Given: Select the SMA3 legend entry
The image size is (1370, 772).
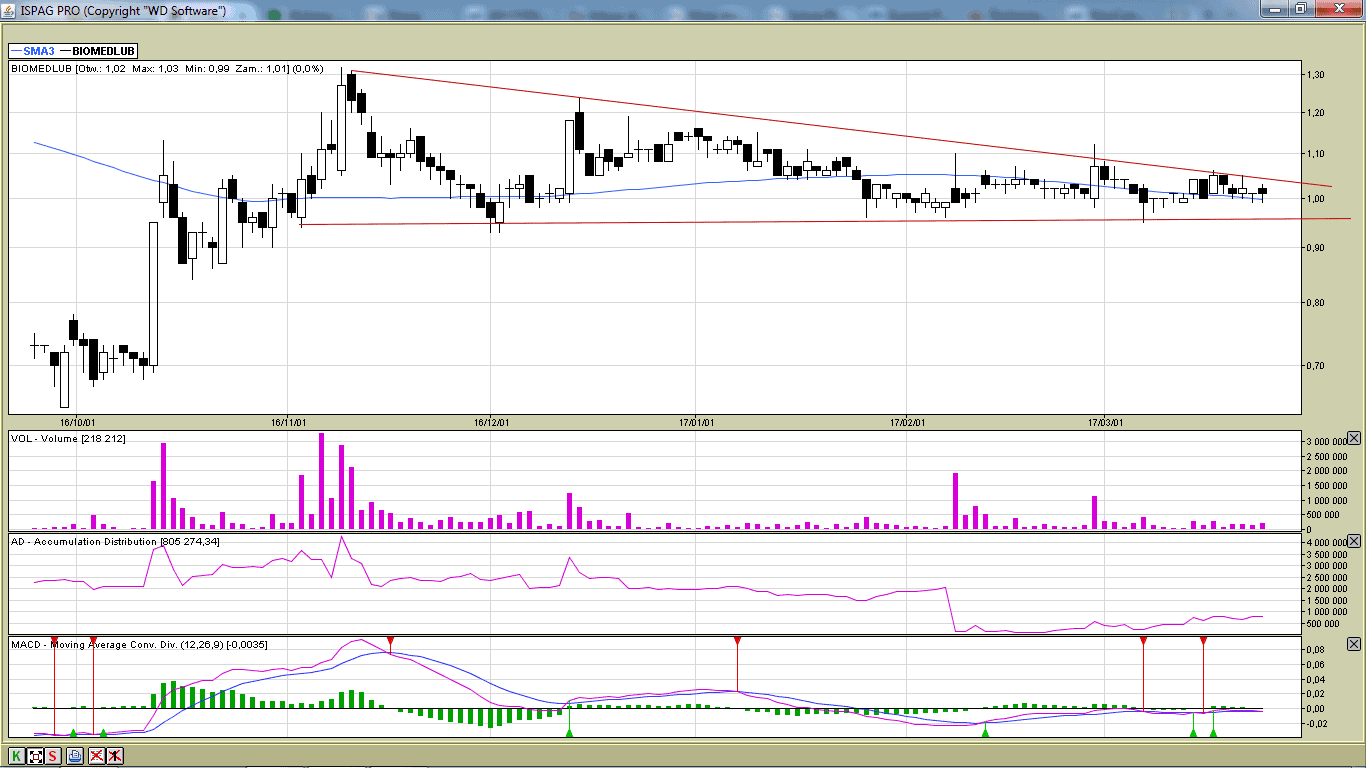Looking at the screenshot, I should pyautogui.click(x=32, y=51).
